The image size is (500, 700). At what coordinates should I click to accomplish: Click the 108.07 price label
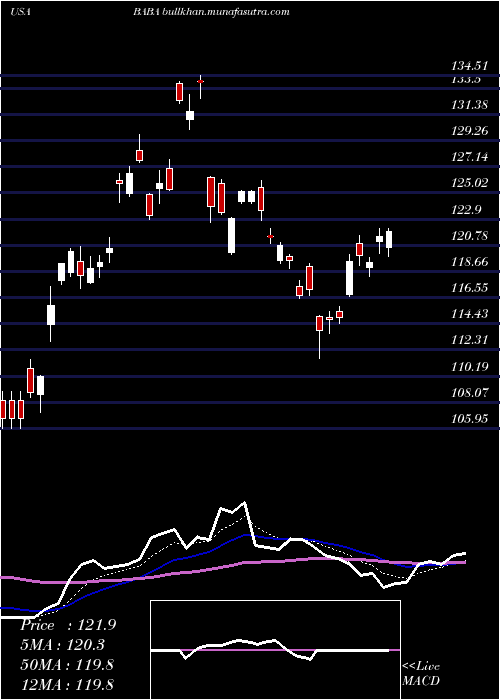point(469,393)
